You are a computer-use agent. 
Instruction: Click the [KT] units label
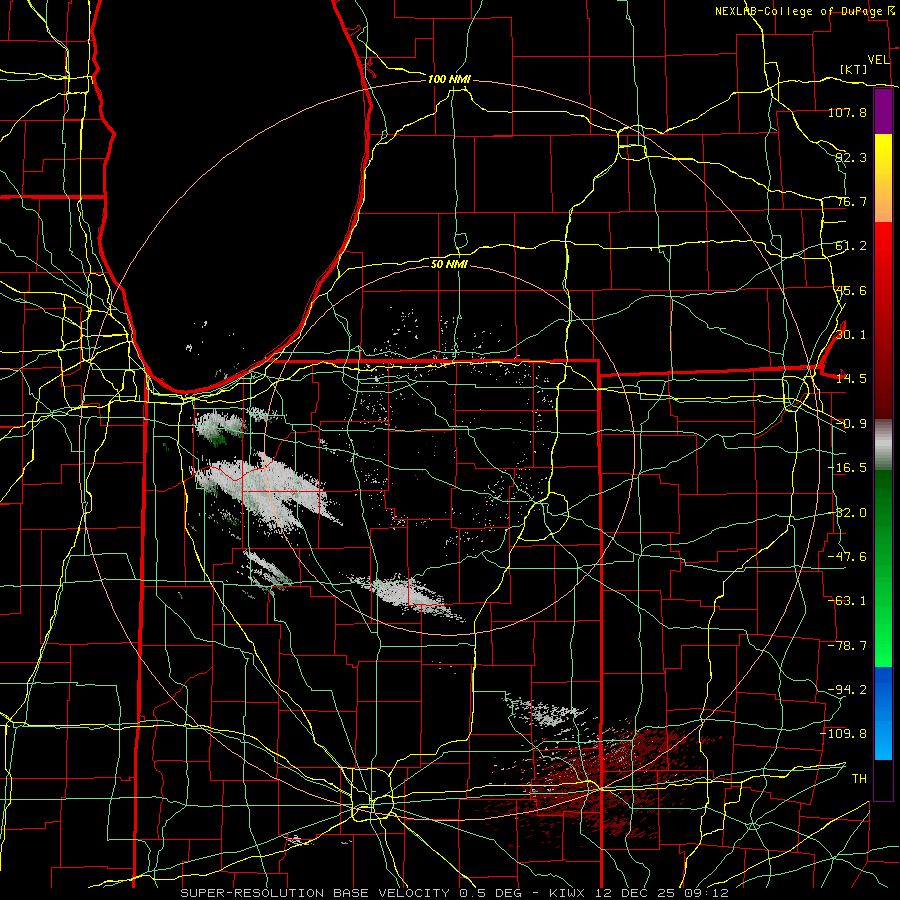point(854,69)
